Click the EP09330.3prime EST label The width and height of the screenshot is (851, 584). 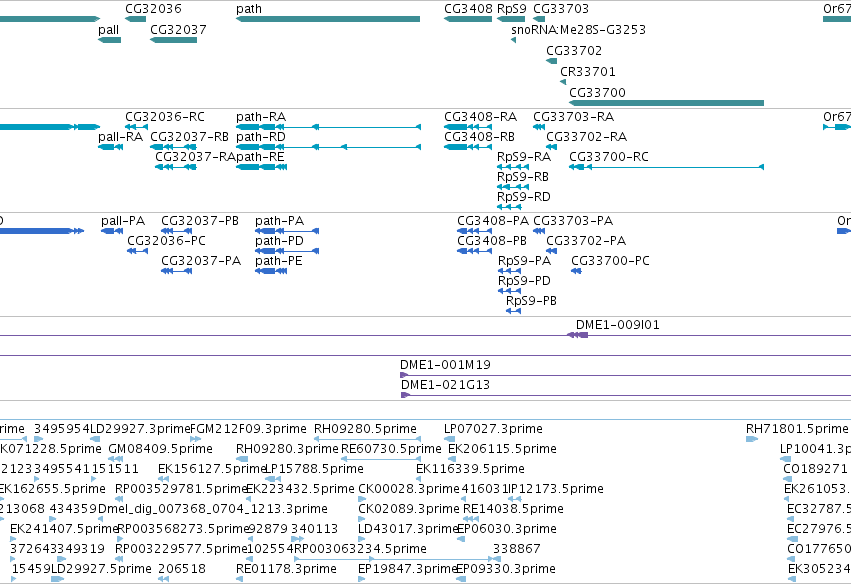tap(506, 569)
